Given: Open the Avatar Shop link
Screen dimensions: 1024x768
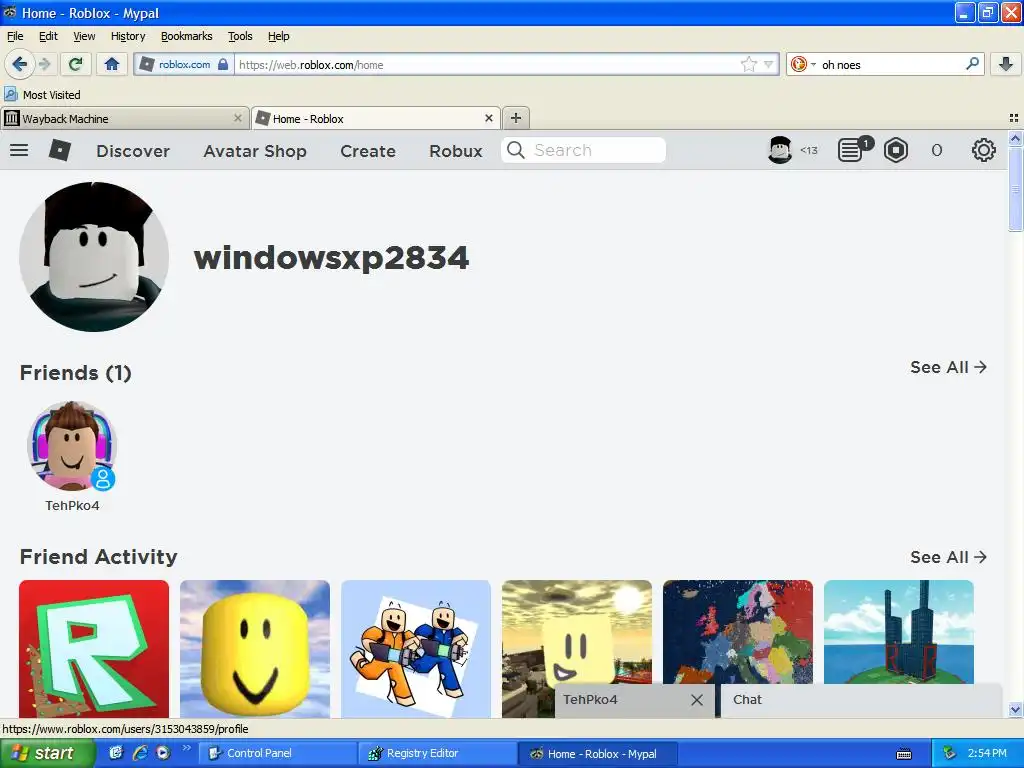Looking at the screenshot, I should tap(255, 151).
